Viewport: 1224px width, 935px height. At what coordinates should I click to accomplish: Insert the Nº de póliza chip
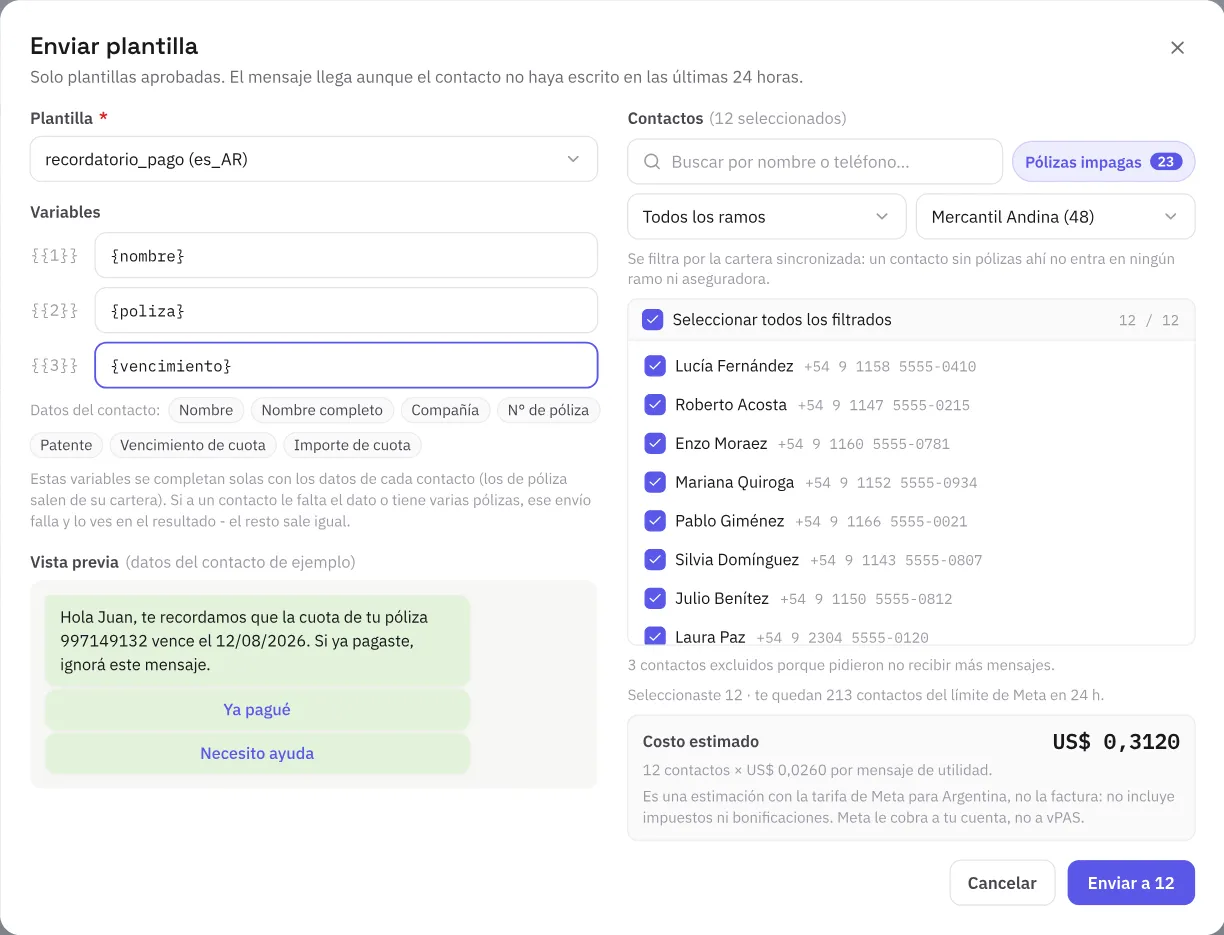[x=548, y=410]
